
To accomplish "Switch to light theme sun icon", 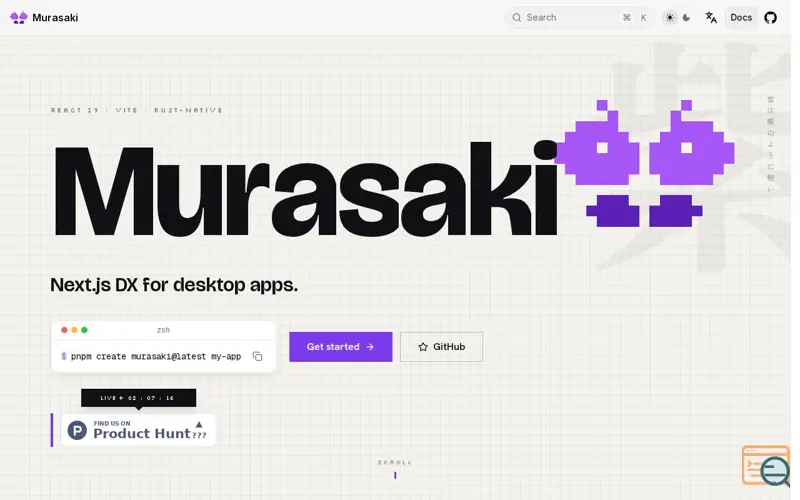I will (x=669, y=17).
